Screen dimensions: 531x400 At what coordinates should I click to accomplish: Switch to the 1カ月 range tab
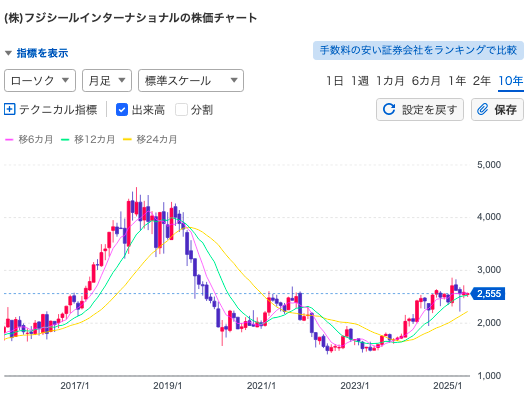tap(390, 81)
